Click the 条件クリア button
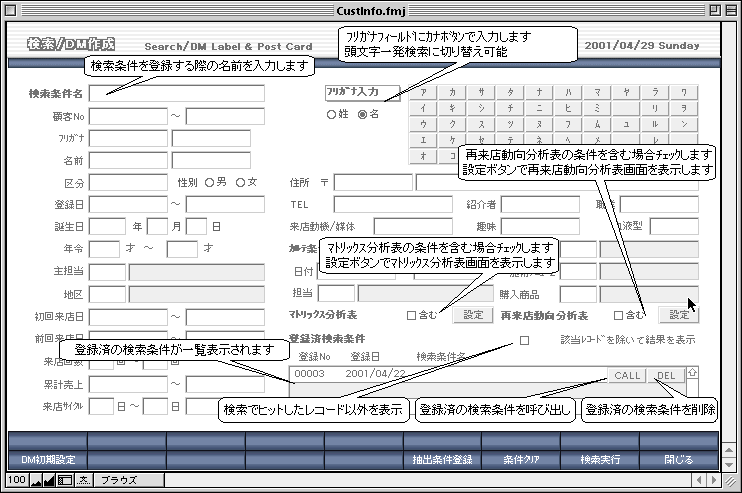742x493 pixels. tap(521, 459)
